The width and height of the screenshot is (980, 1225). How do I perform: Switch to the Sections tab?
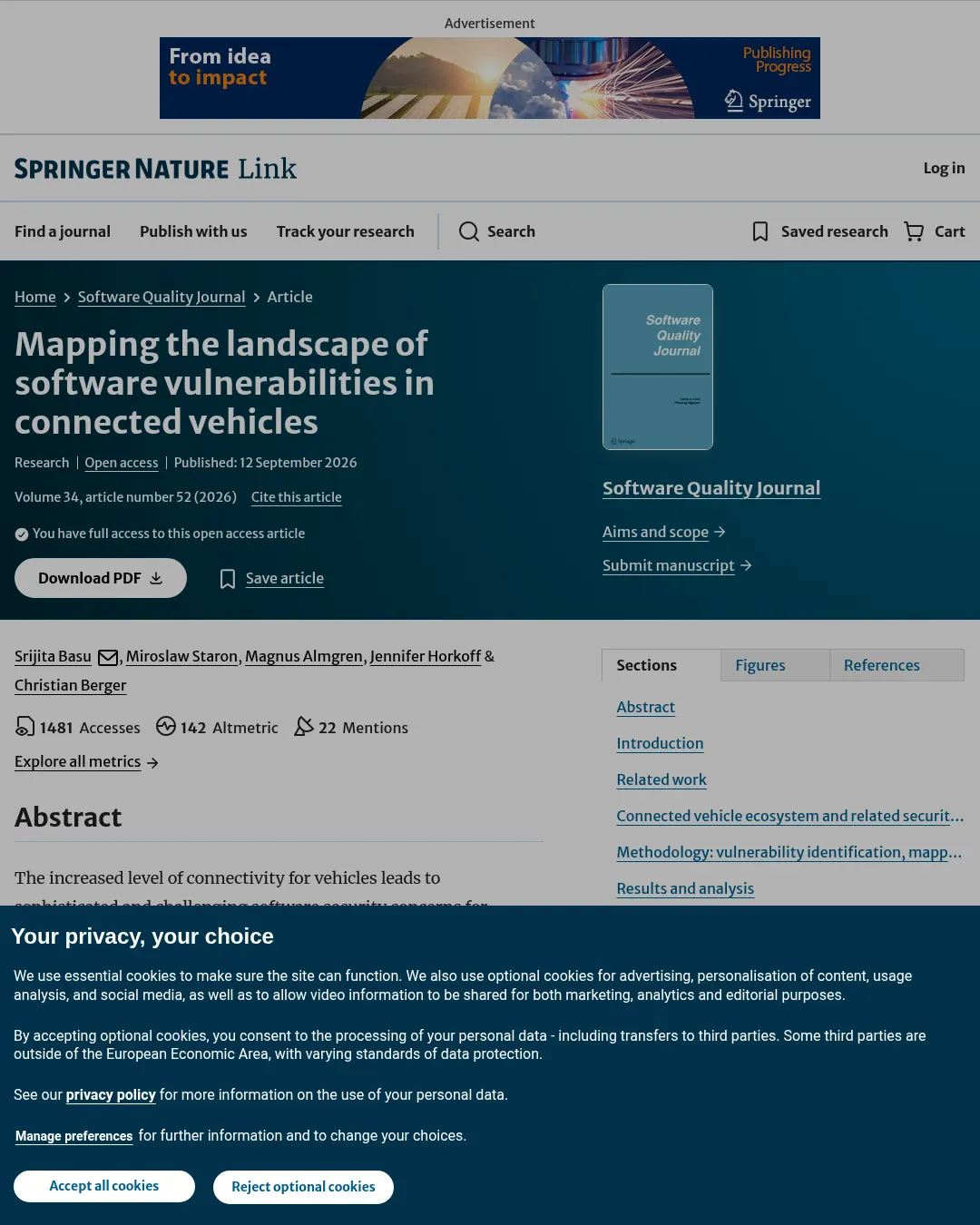pyautogui.click(x=661, y=665)
